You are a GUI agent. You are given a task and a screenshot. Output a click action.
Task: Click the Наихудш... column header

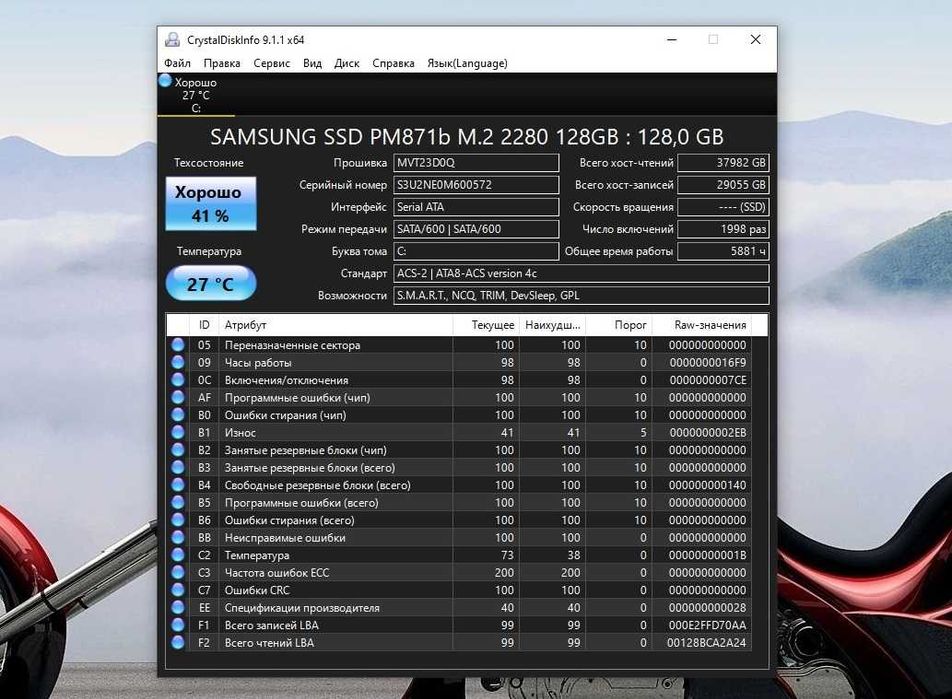[x=552, y=325]
